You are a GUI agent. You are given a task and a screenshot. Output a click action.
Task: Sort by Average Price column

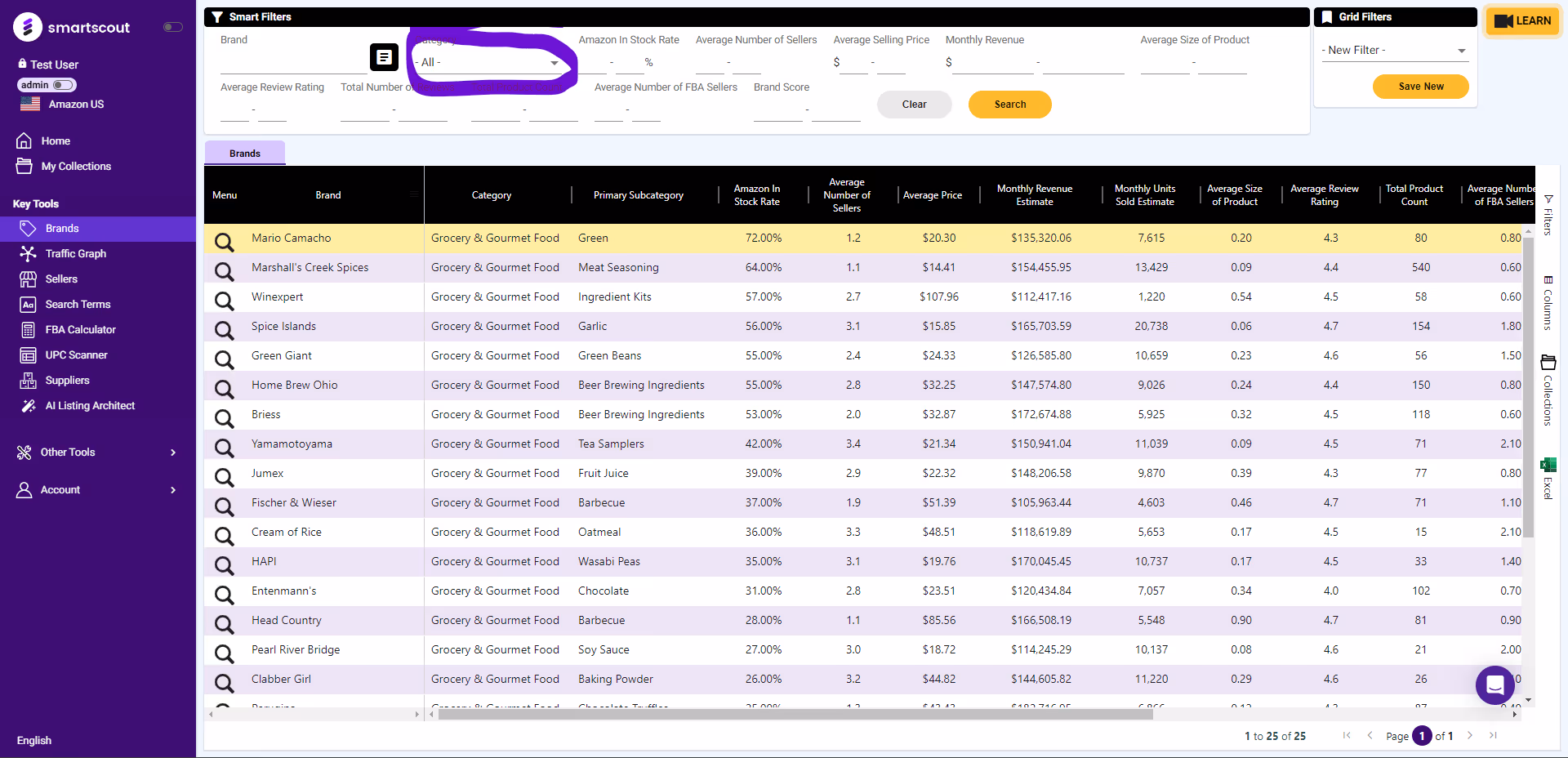point(933,195)
